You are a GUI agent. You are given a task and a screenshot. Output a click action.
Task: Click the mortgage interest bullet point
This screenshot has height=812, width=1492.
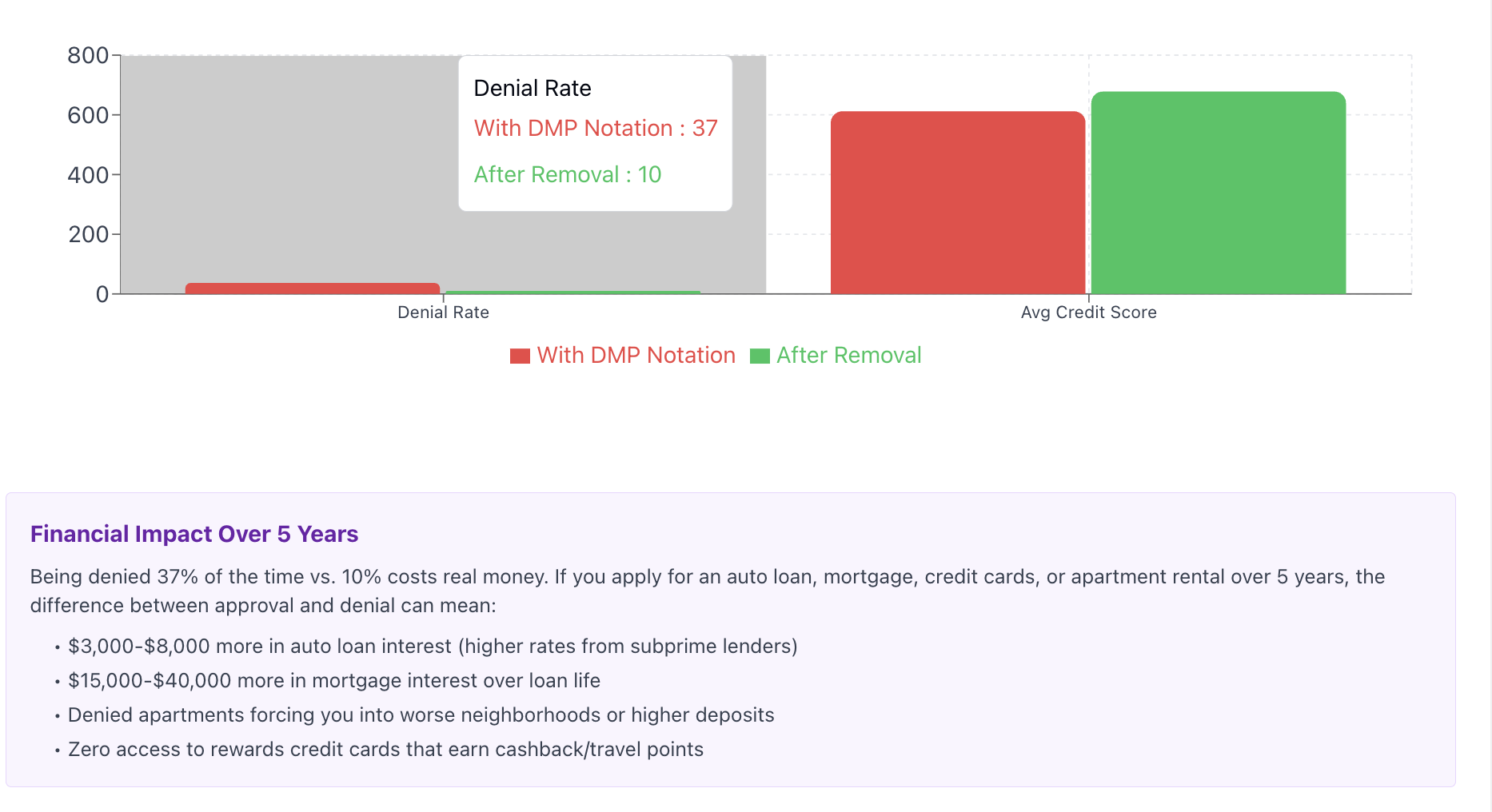[334, 680]
